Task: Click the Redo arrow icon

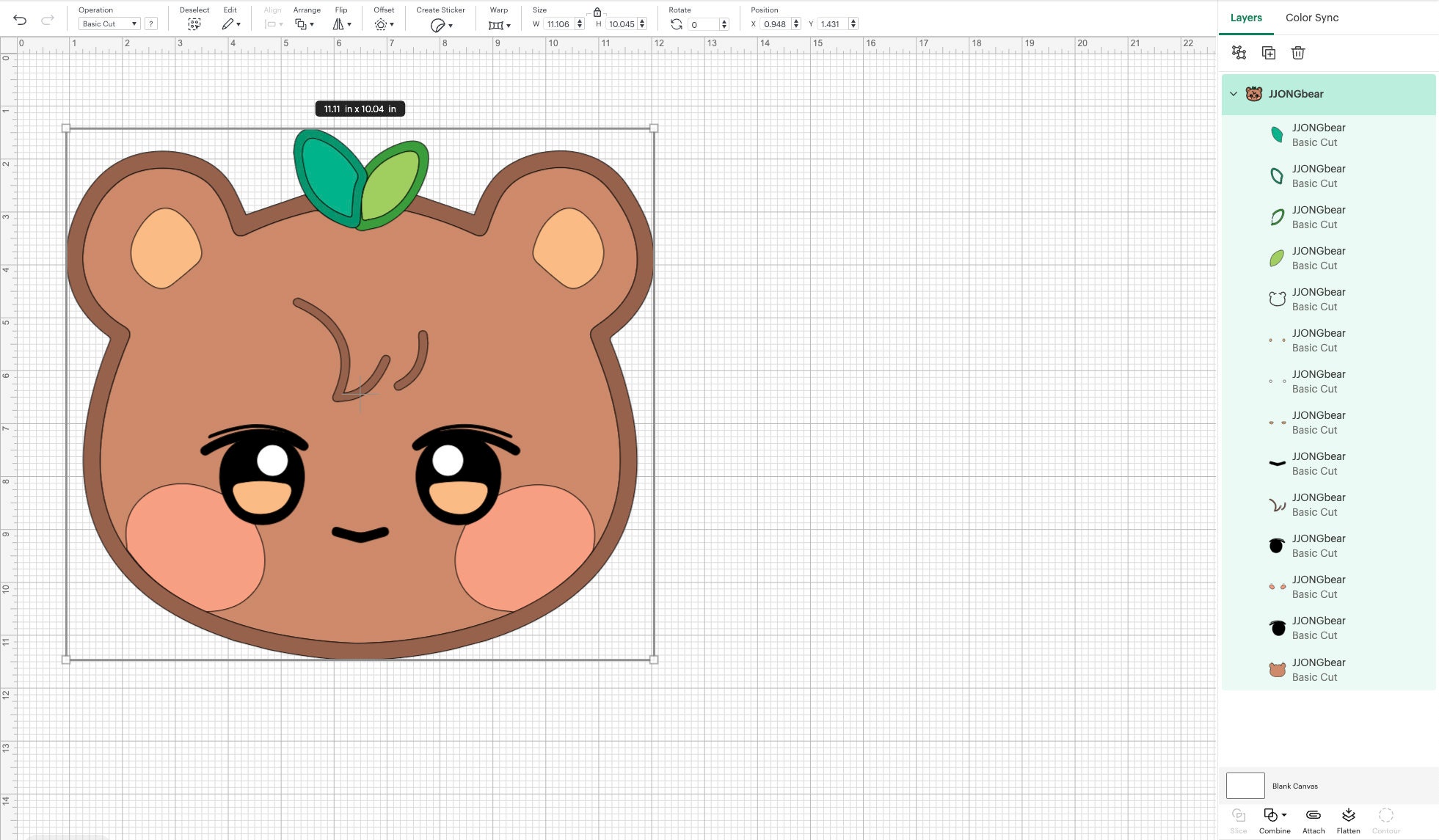Action: pyautogui.click(x=48, y=20)
